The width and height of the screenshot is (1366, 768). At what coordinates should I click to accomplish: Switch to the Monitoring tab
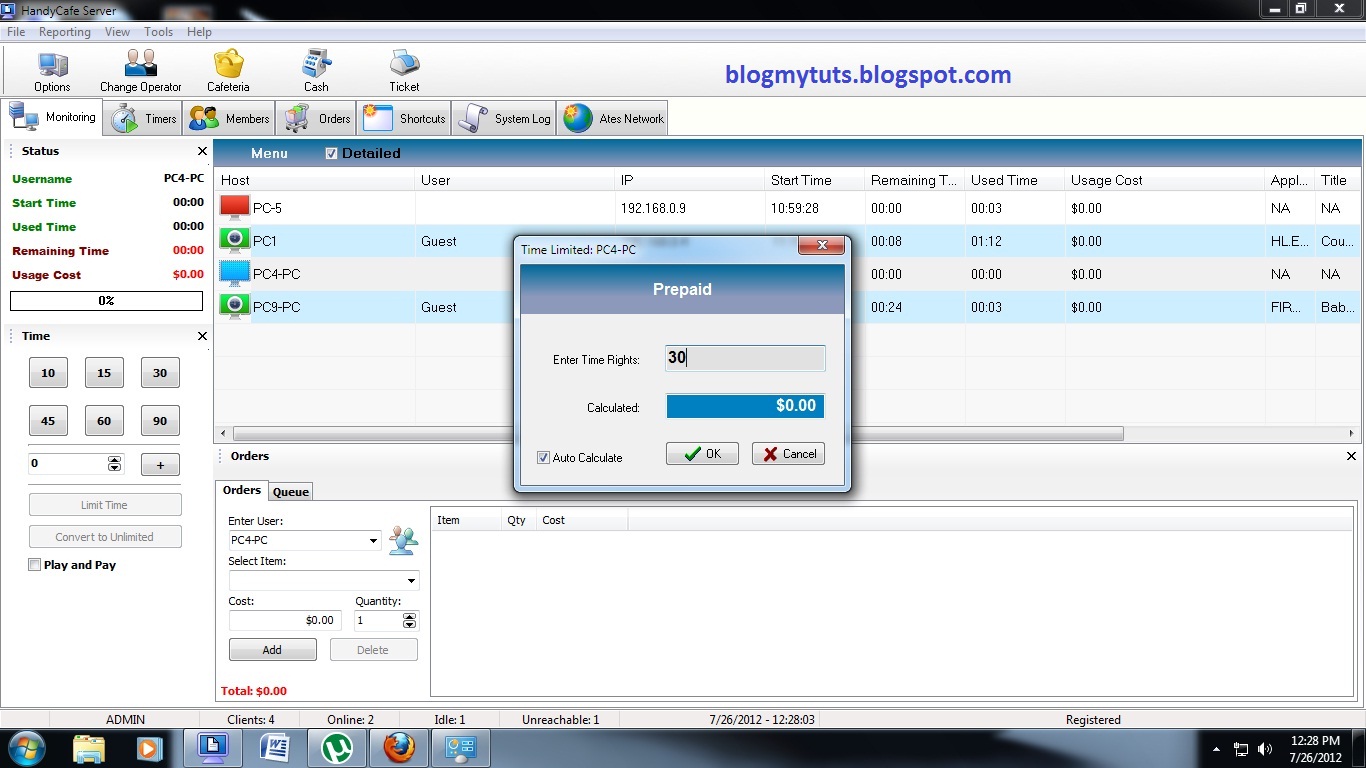click(53, 117)
